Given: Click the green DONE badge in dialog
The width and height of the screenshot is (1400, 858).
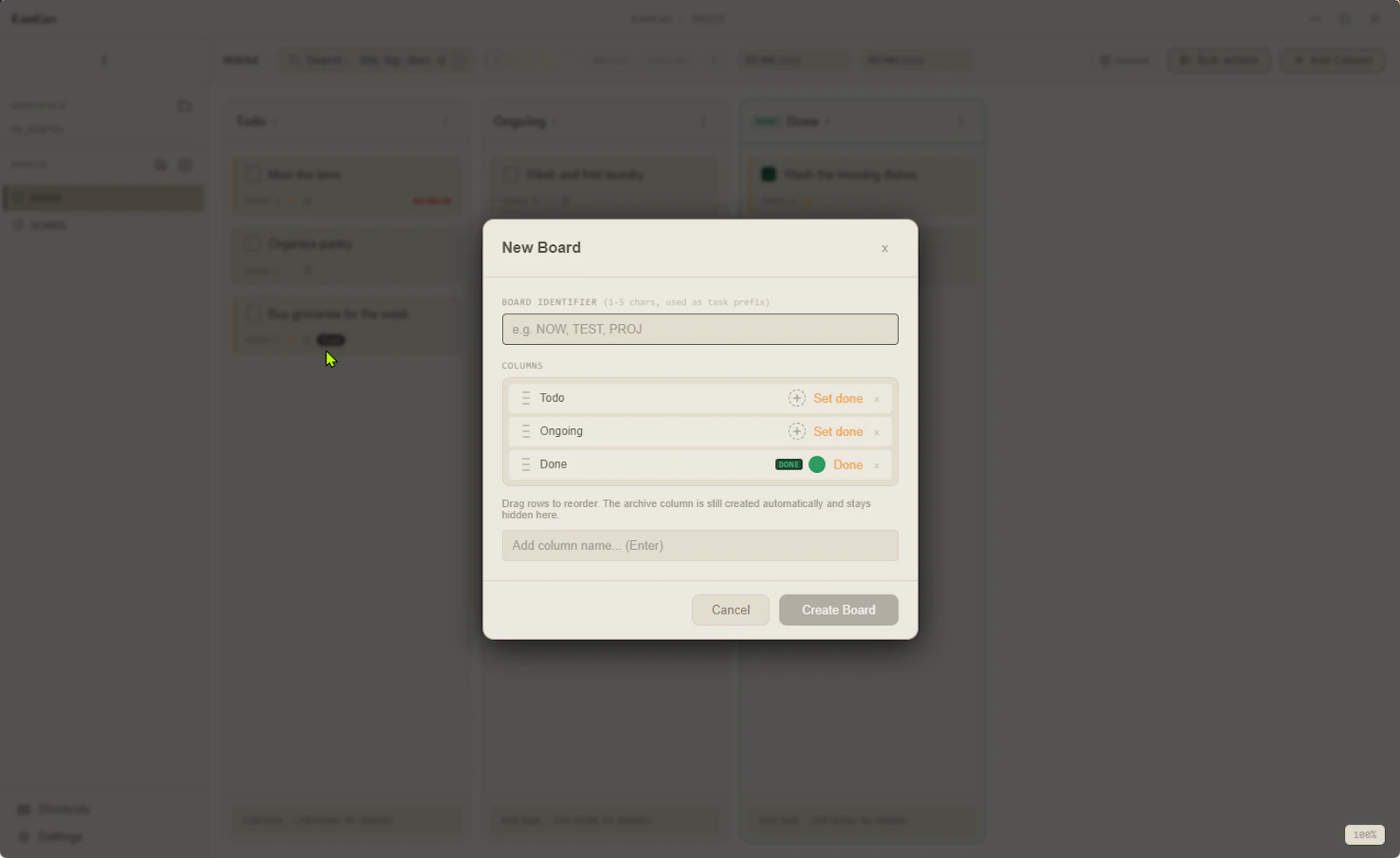Looking at the screenshot, I should [x=788, y=465].
